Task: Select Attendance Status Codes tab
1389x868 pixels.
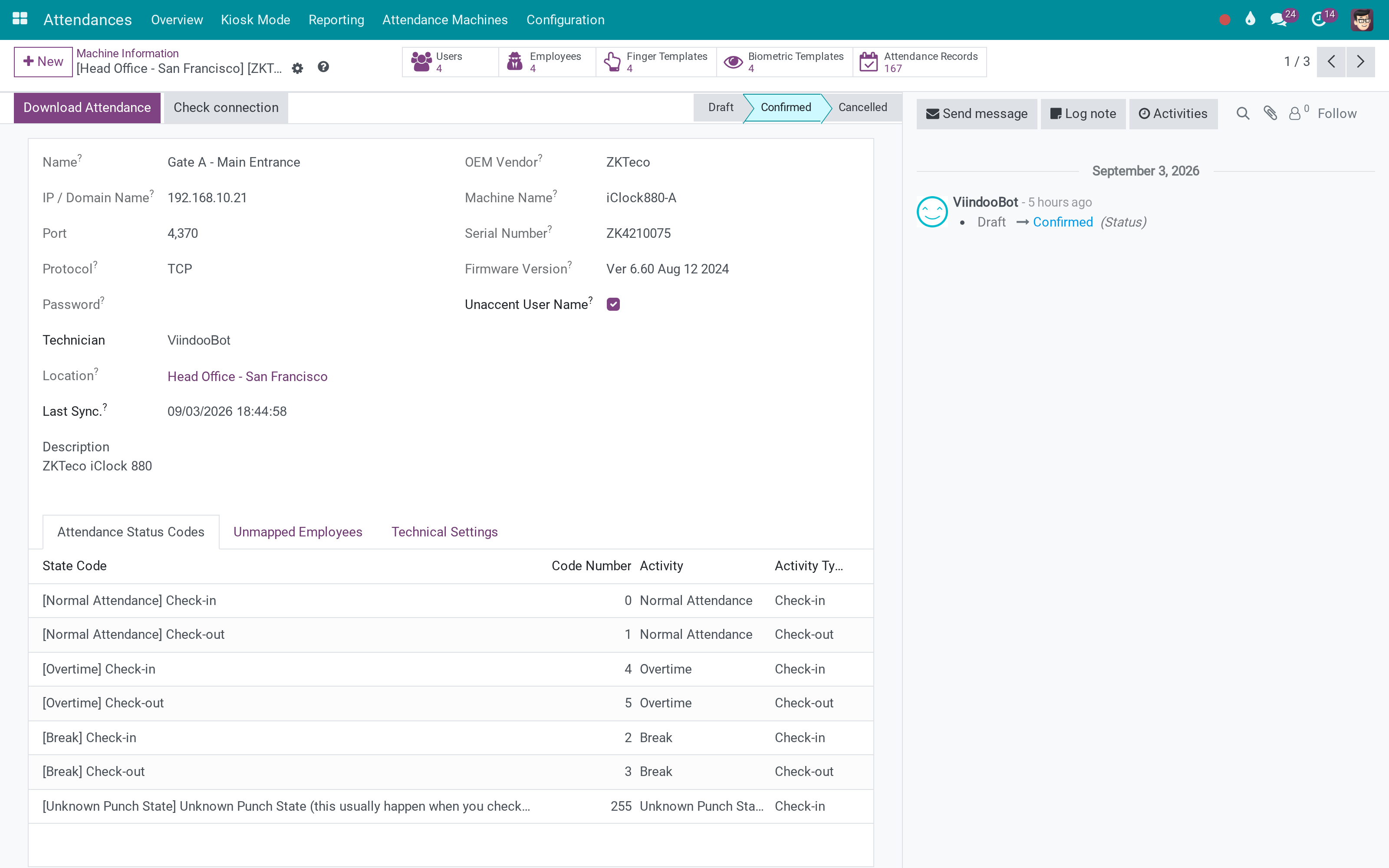Action: (131, 532)
